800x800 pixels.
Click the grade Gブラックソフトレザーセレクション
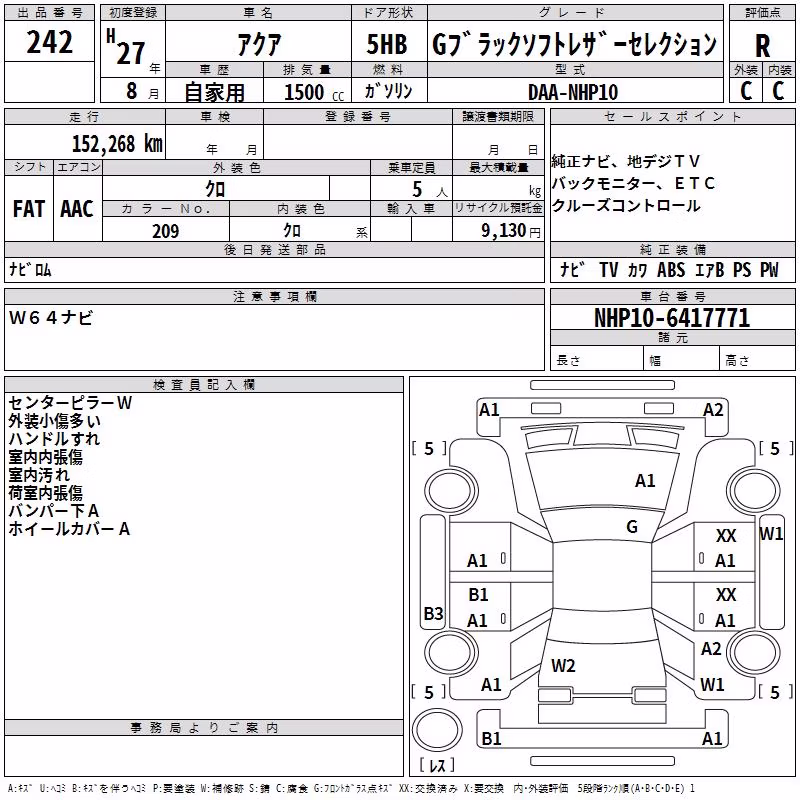pos(574,43)
